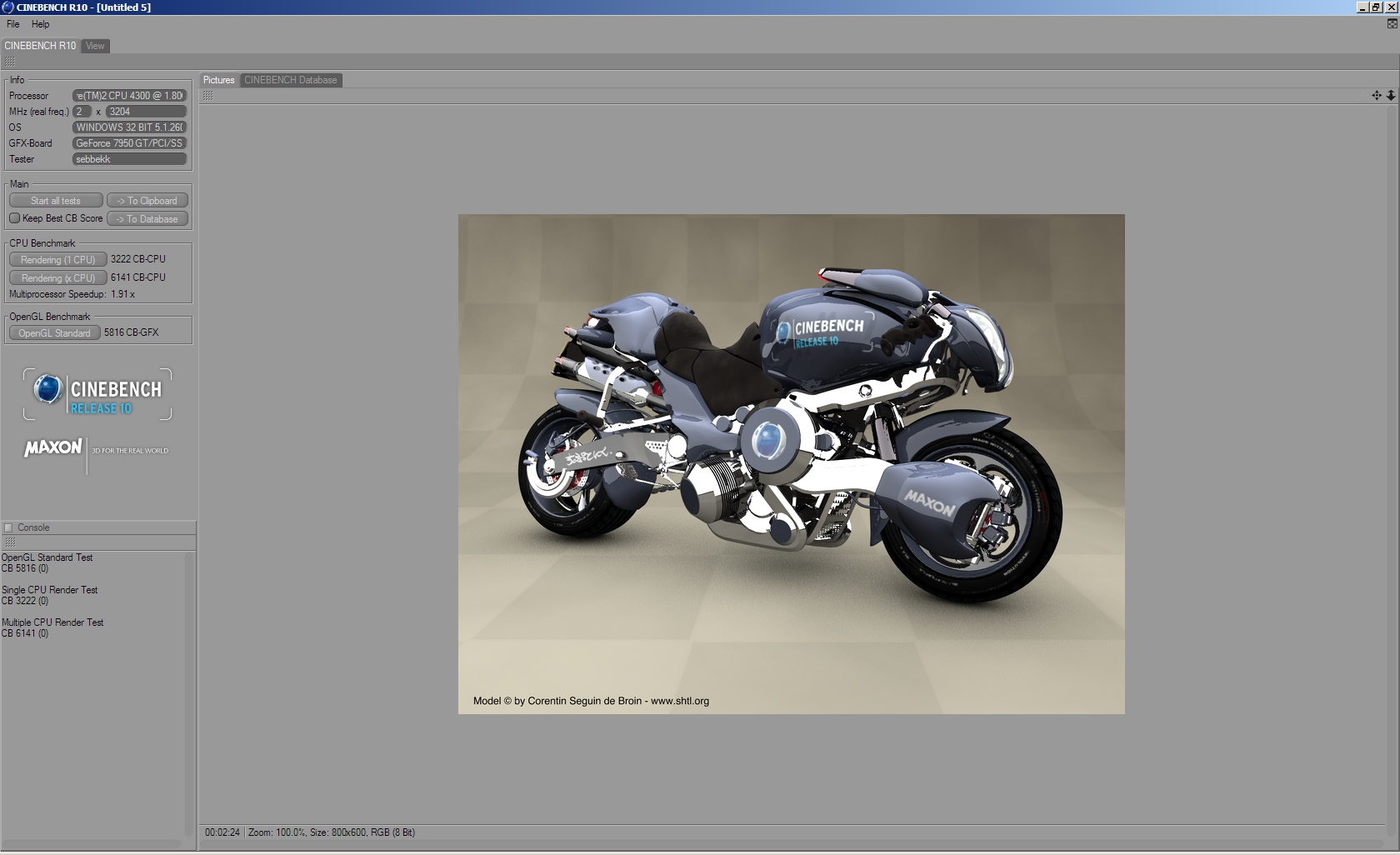The image size is (1400, 855).
Task: Close the CINEBENCH R10 window
Action: point(1391,7)
